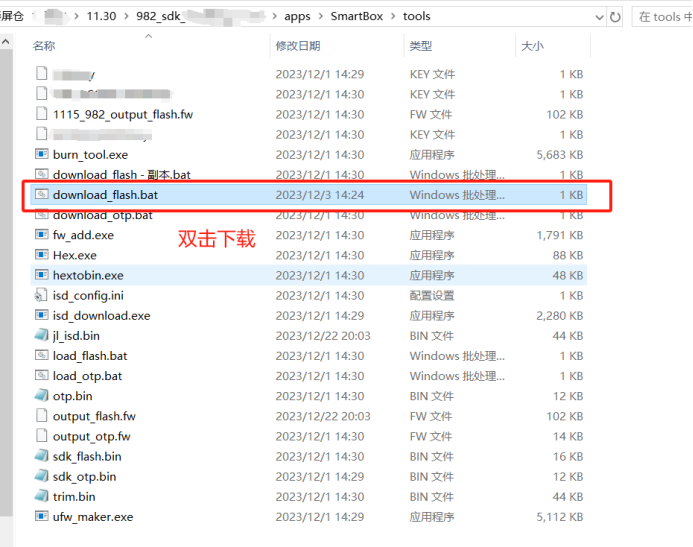Click the download_flash.bat batch file icon

(42, 194)
